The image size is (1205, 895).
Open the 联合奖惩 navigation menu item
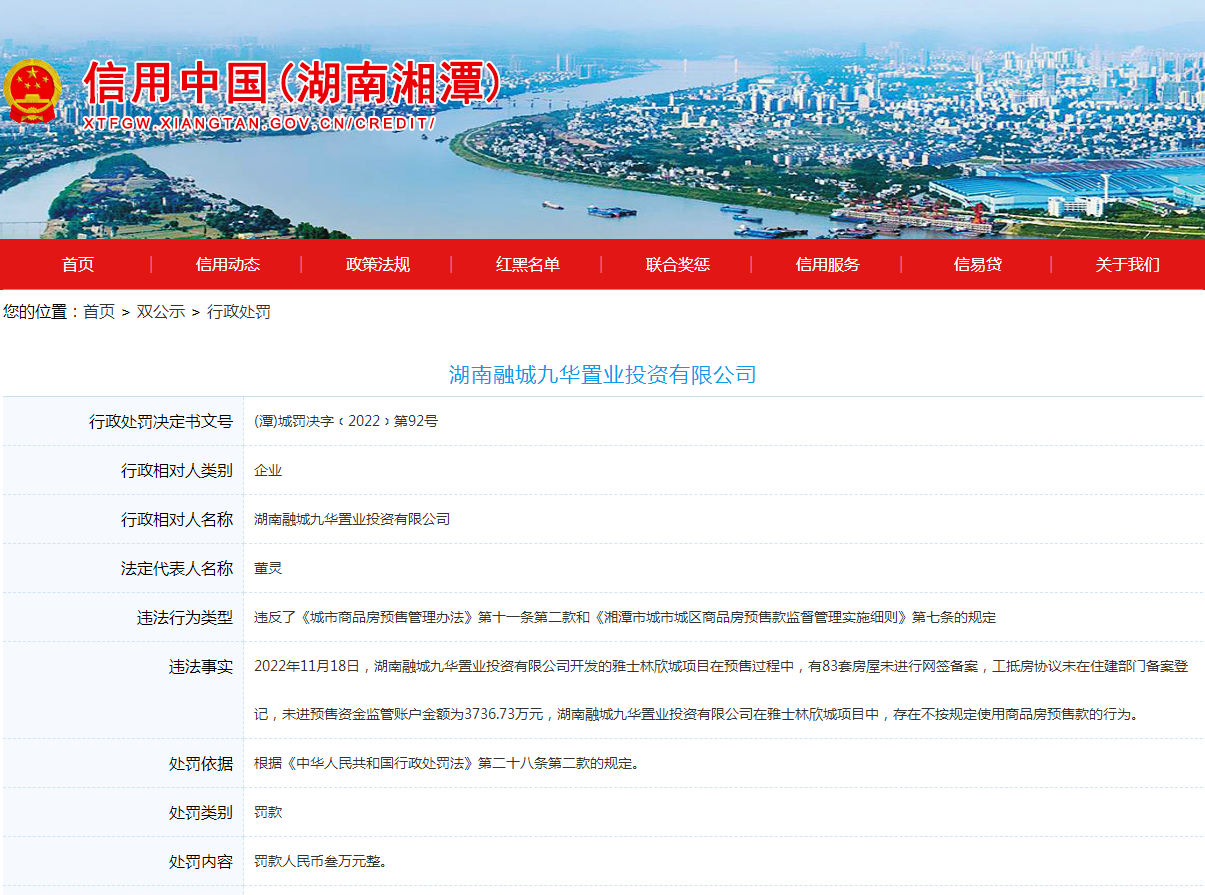677,264
